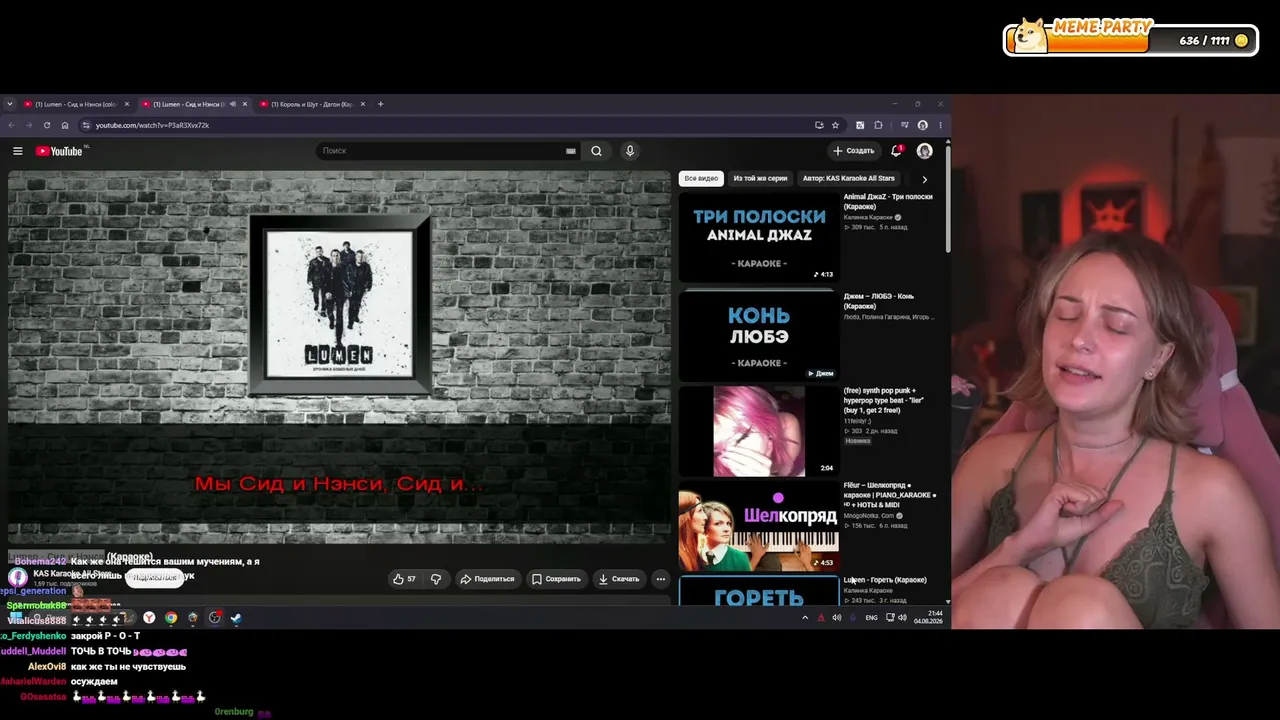Screen dimensions: 1280x720
Task: Select the 'Из той же серии' filter chip
Action: [x=760, y=178]
